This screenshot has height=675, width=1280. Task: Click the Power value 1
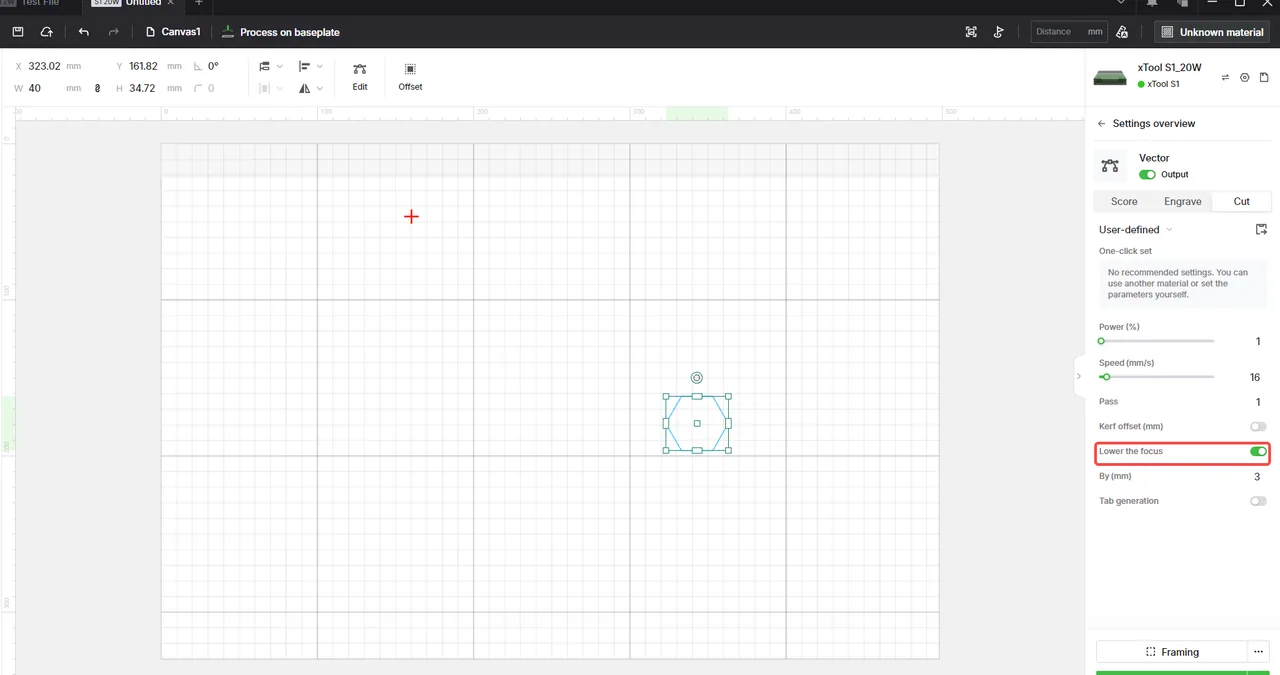1258,342
